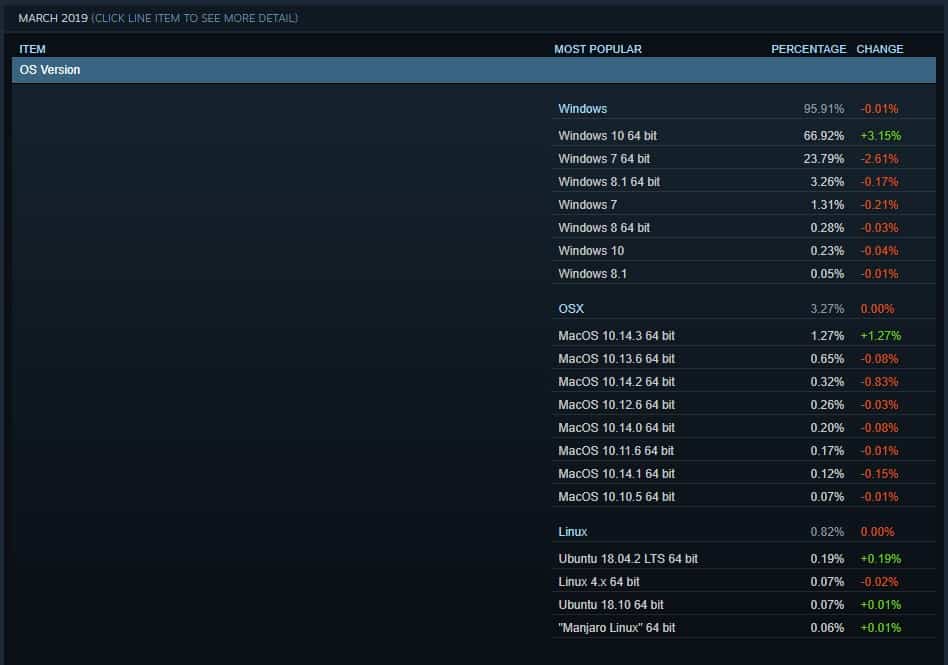Select the blue "Windows" group heading
Viewport: 948px width, 665px height.
582,109
